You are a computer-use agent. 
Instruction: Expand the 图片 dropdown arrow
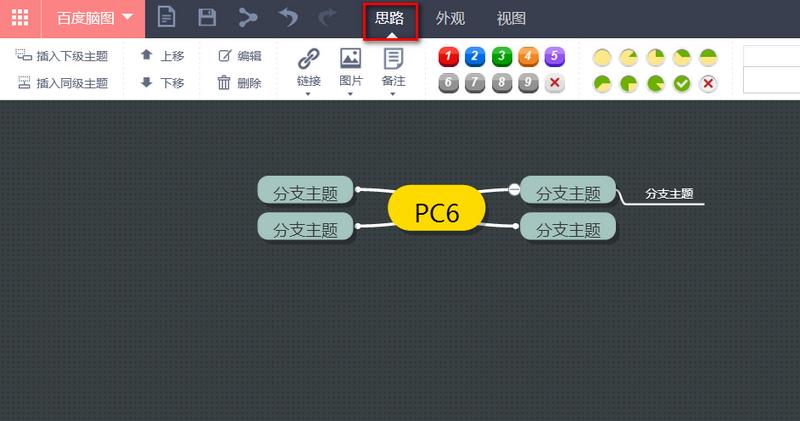tap(351, 94)
